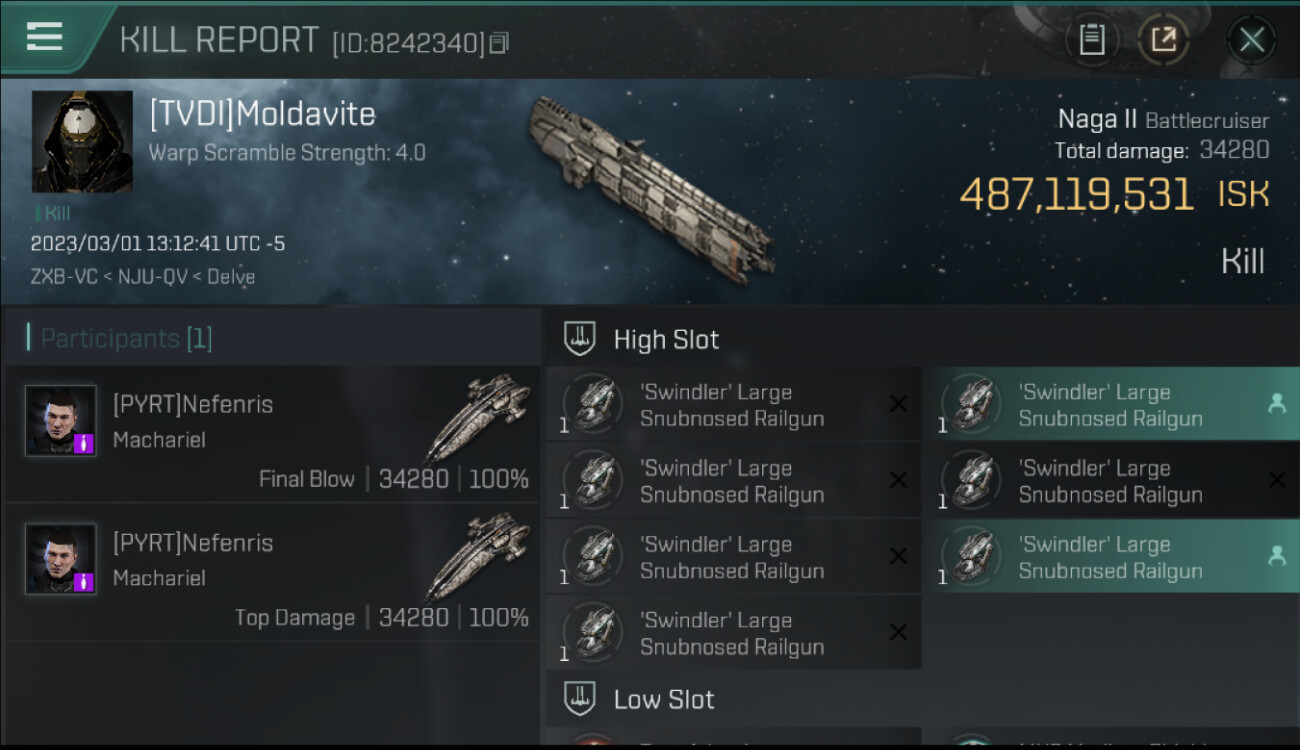Click person icon on last highlighted railgun
1300x750 pixels.
point(1276,557)
